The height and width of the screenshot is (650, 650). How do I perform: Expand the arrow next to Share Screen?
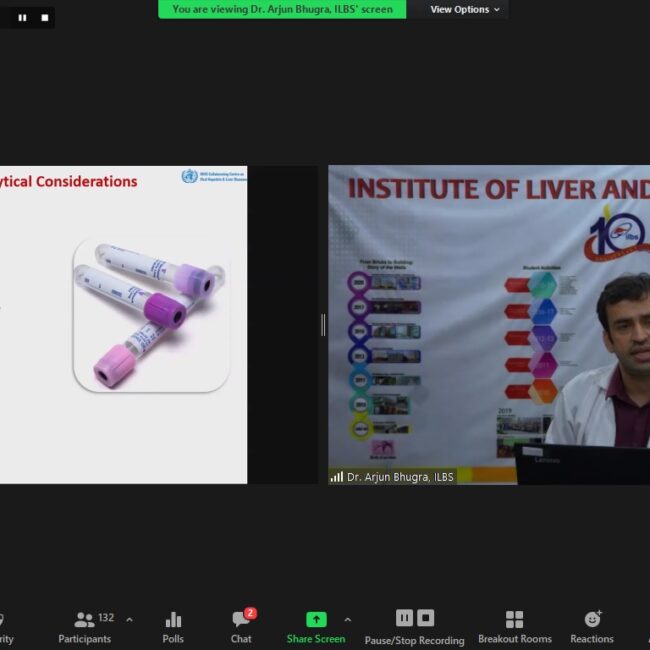347,620
